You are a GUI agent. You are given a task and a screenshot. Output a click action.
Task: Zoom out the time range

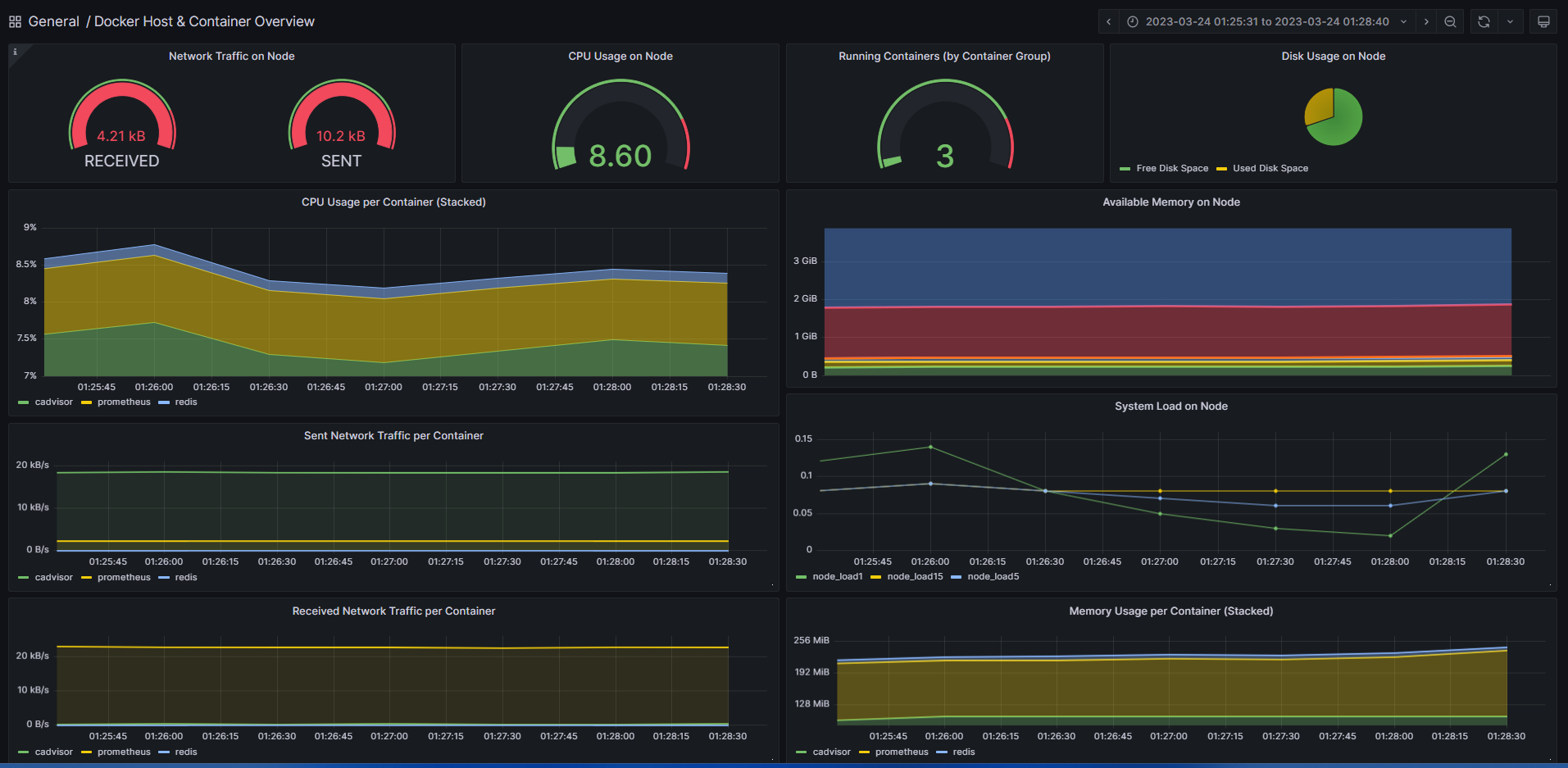pos(1450,22)
